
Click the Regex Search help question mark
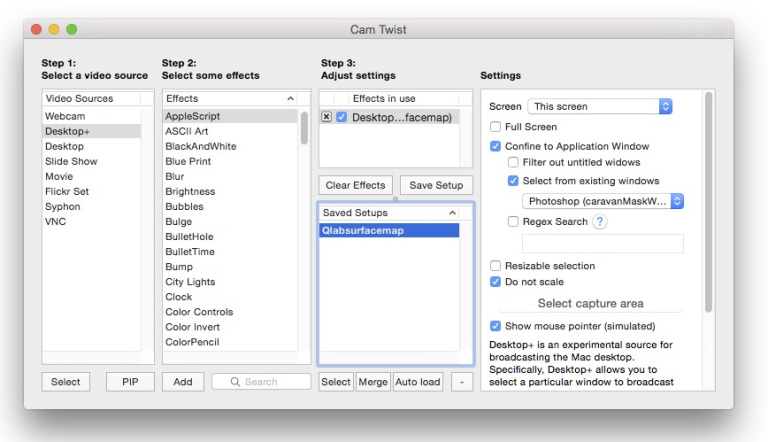pyautogui.click(x=600, y=222)
